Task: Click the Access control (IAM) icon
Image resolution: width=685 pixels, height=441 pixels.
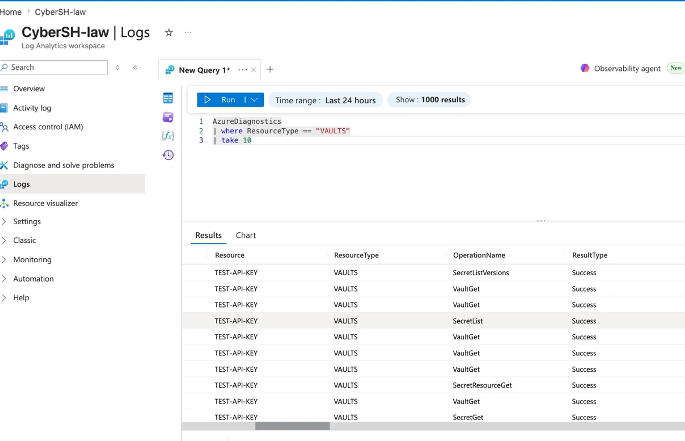Action: coord(4,127)
